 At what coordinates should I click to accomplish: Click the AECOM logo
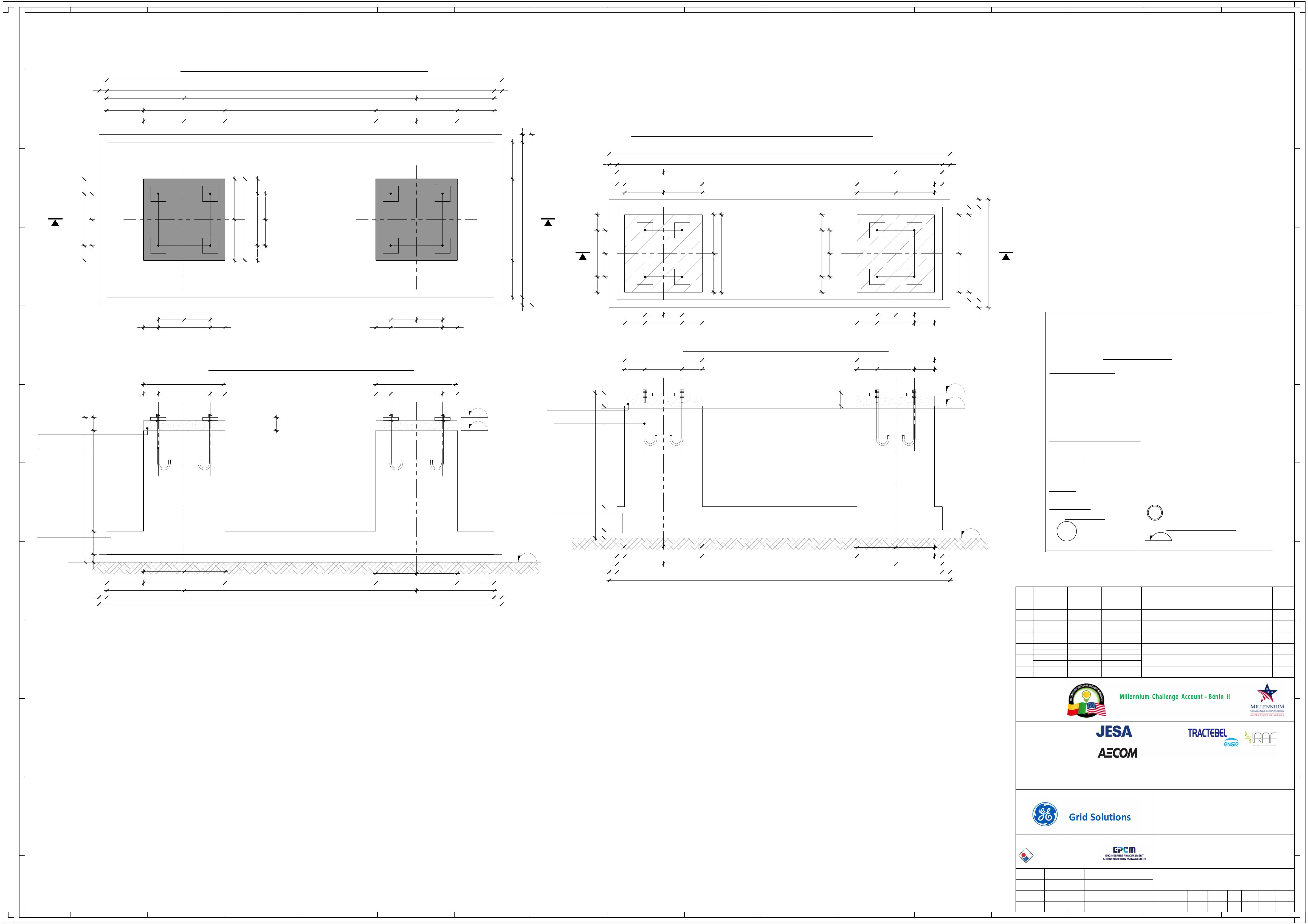1117,753
